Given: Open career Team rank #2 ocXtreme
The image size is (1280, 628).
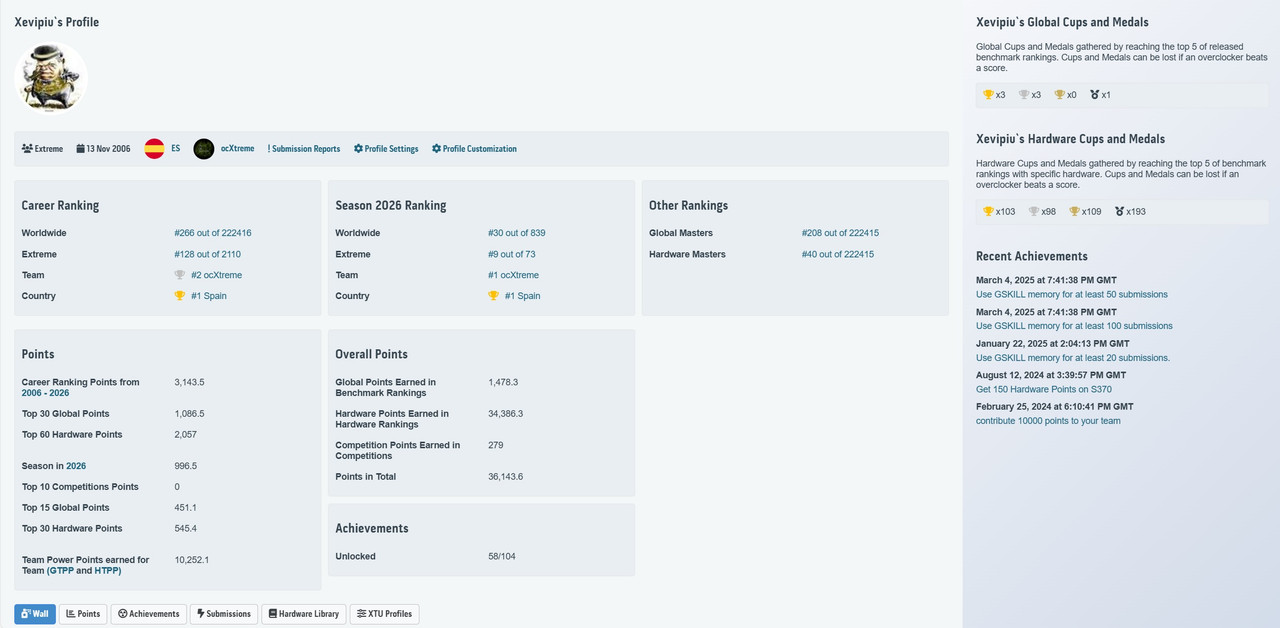Looking at the screenshot, I should click(216, 275).
